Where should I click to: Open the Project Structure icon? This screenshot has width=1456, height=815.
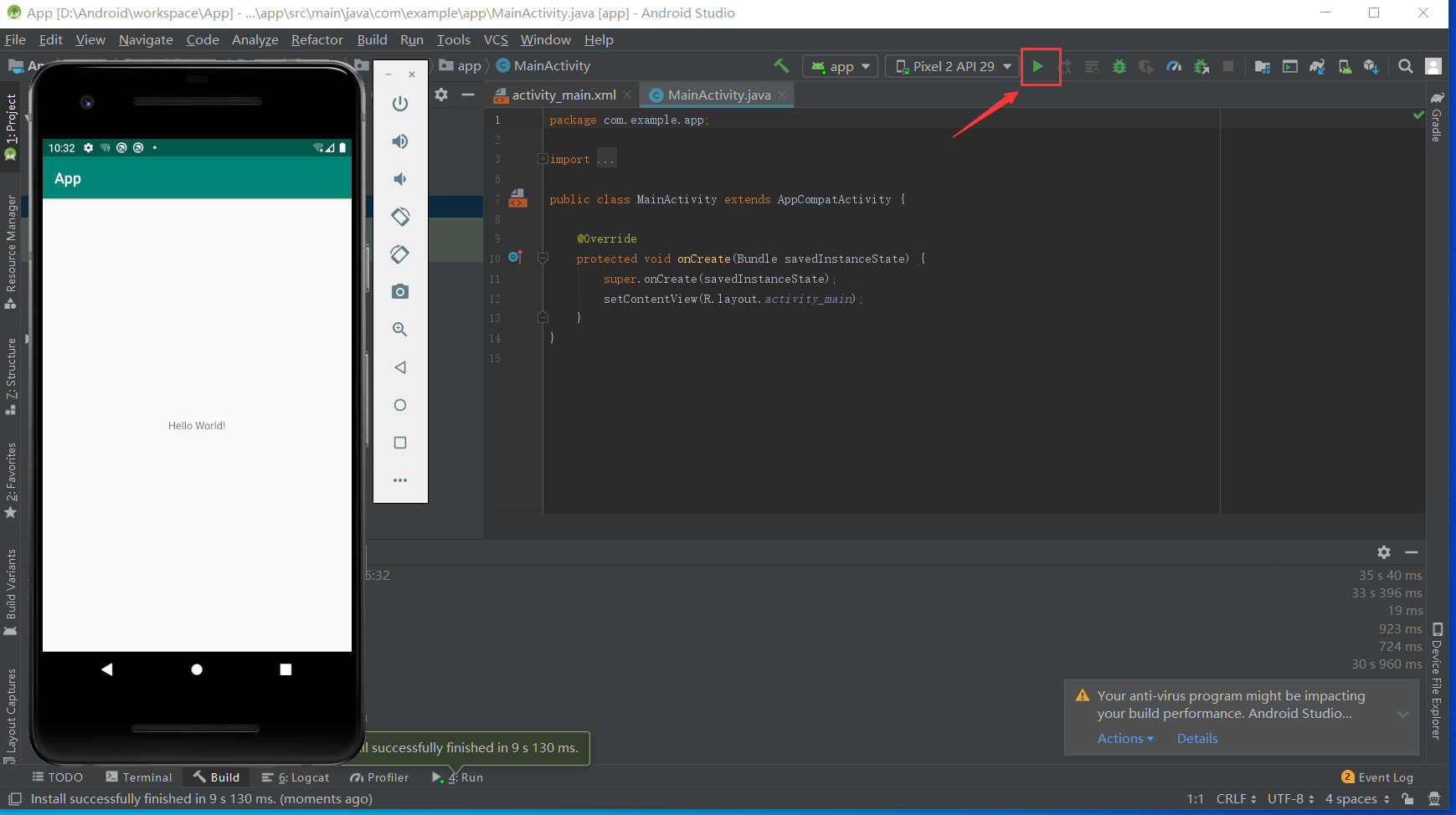pyautogui.click(x=1263, y=66)
